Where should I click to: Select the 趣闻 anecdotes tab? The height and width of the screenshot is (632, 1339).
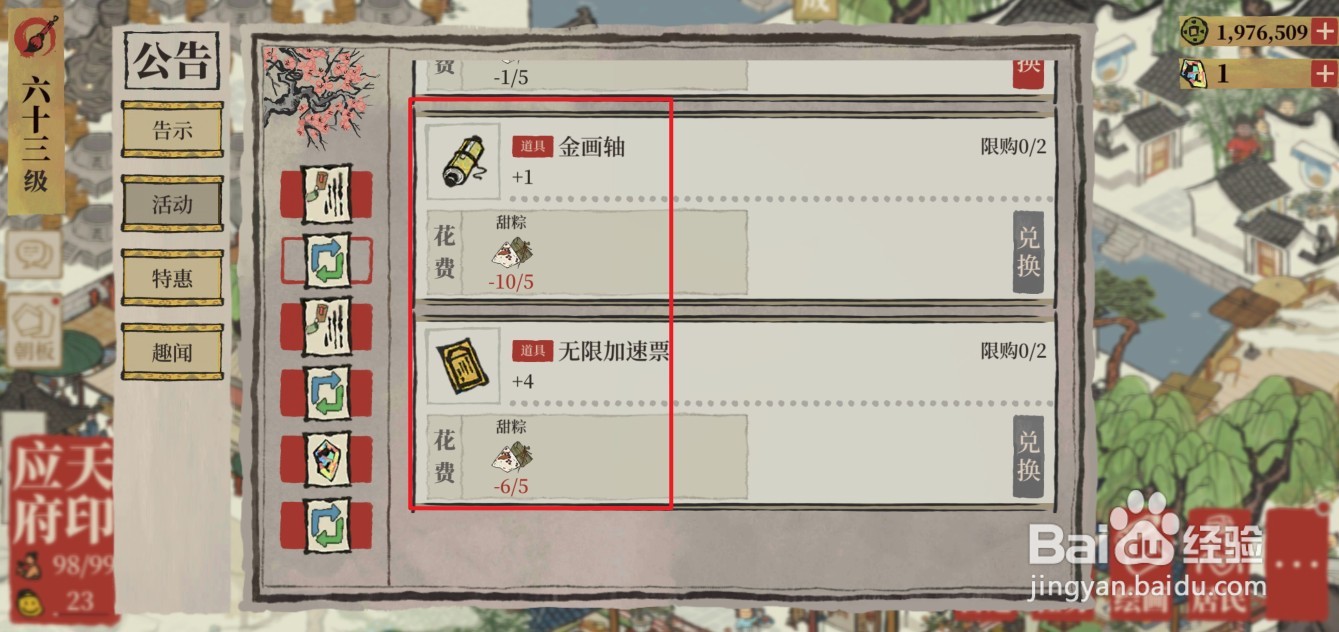coord(172,352)
